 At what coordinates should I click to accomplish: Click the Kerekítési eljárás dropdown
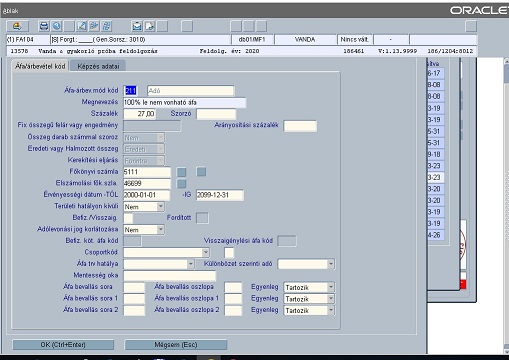[144, 161]
